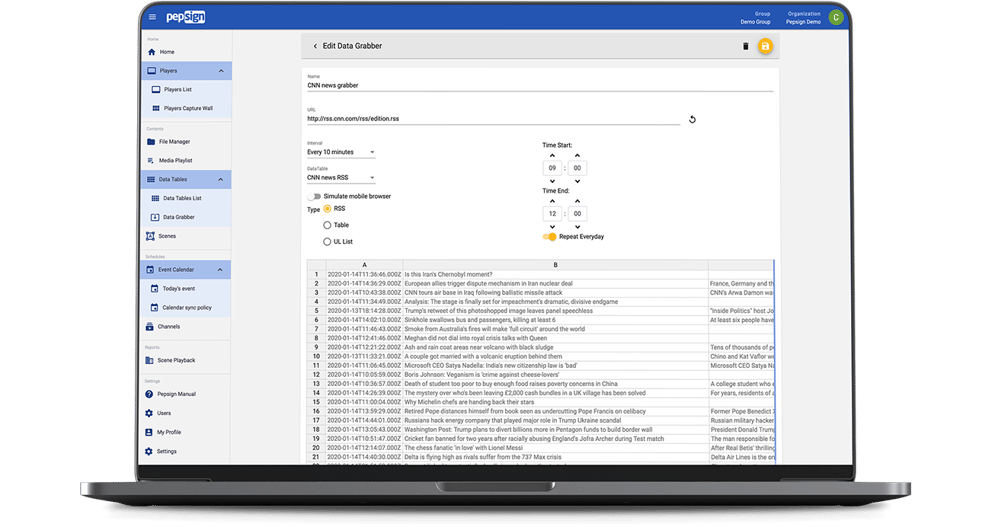Select row 1 header in table
This screenshot has height=527, width=992.
click(x=316, y=275)
